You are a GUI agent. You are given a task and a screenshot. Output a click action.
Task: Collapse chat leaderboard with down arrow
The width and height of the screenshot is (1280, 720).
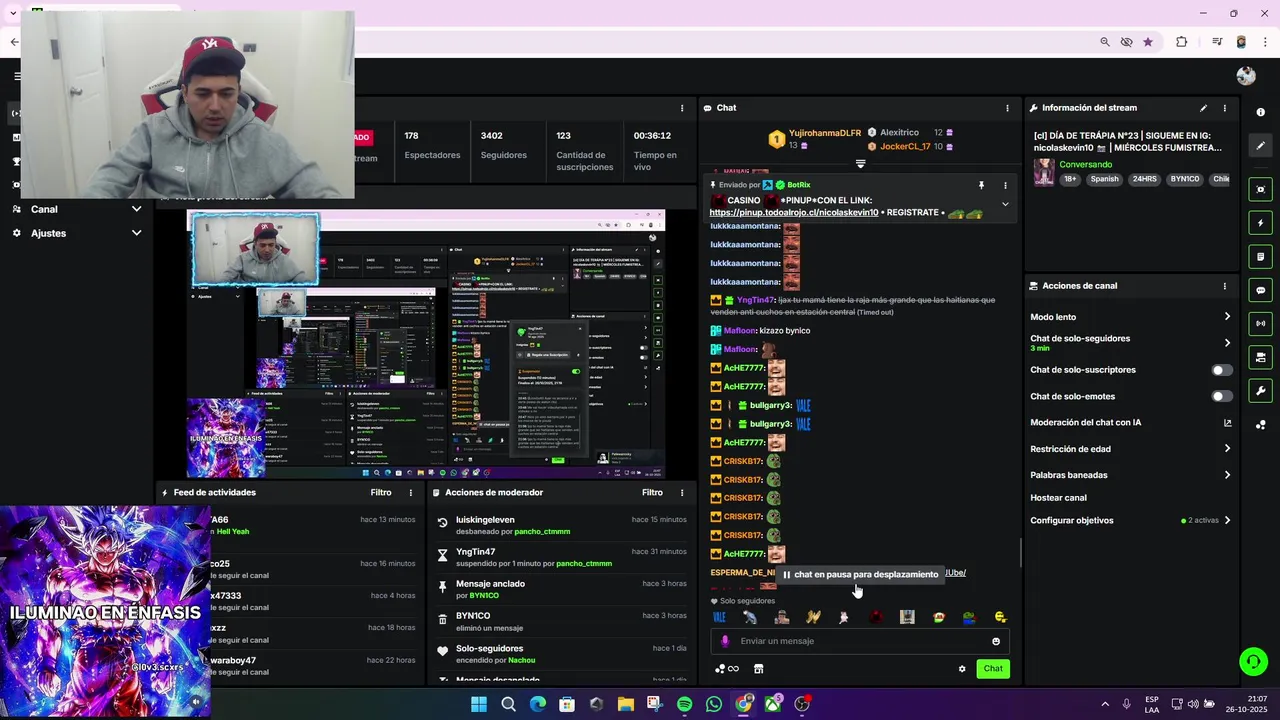coord(860,164)
